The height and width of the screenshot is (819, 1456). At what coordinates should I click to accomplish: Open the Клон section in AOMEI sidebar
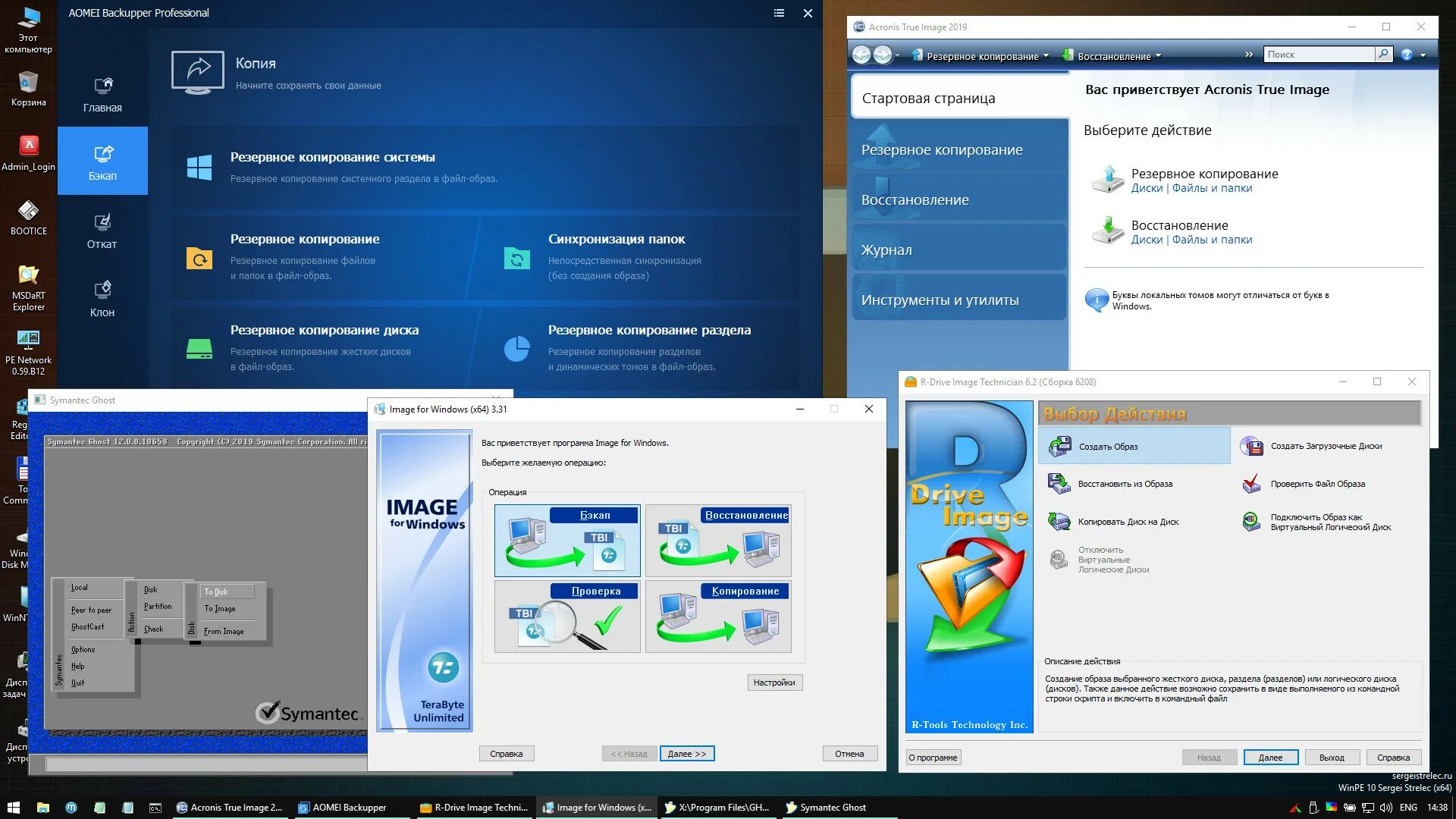click(x=102, y=299)
